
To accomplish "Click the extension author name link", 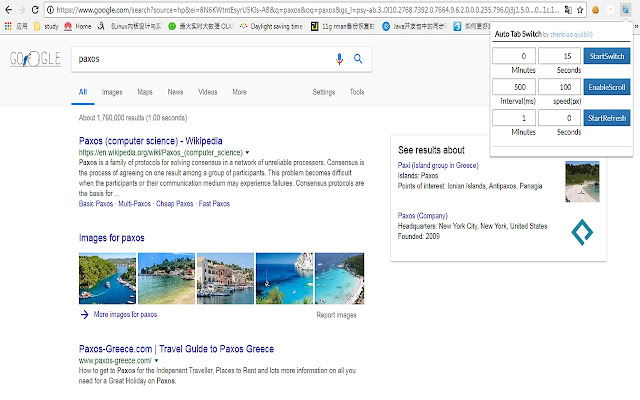I will coord(571,34).
